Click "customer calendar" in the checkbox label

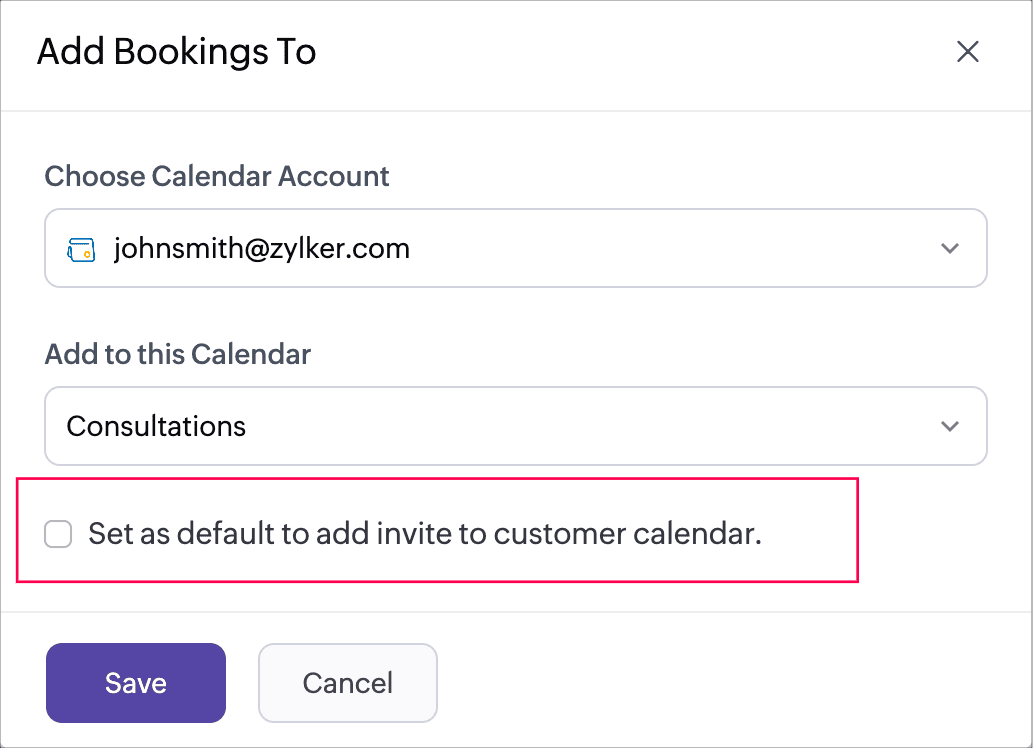[627, 534]
